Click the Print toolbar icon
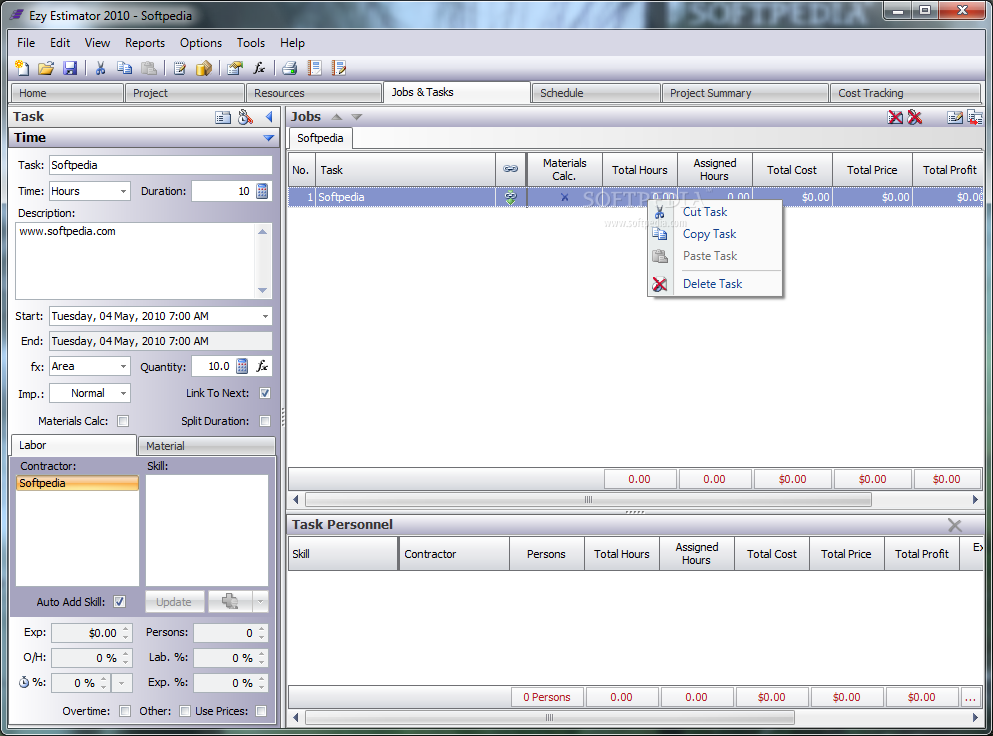 pos(290,68)
